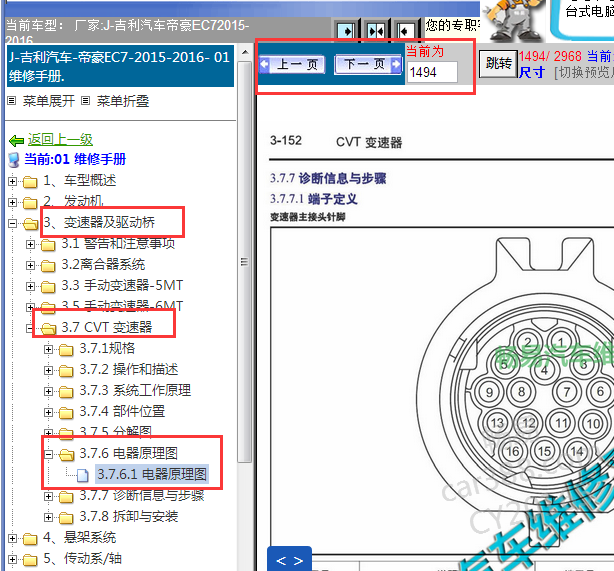Expand the 3.1 警告和注意事项 node
Image resolution: width=614 pixels, height=571 pixels.
click(x=30, y=244)
